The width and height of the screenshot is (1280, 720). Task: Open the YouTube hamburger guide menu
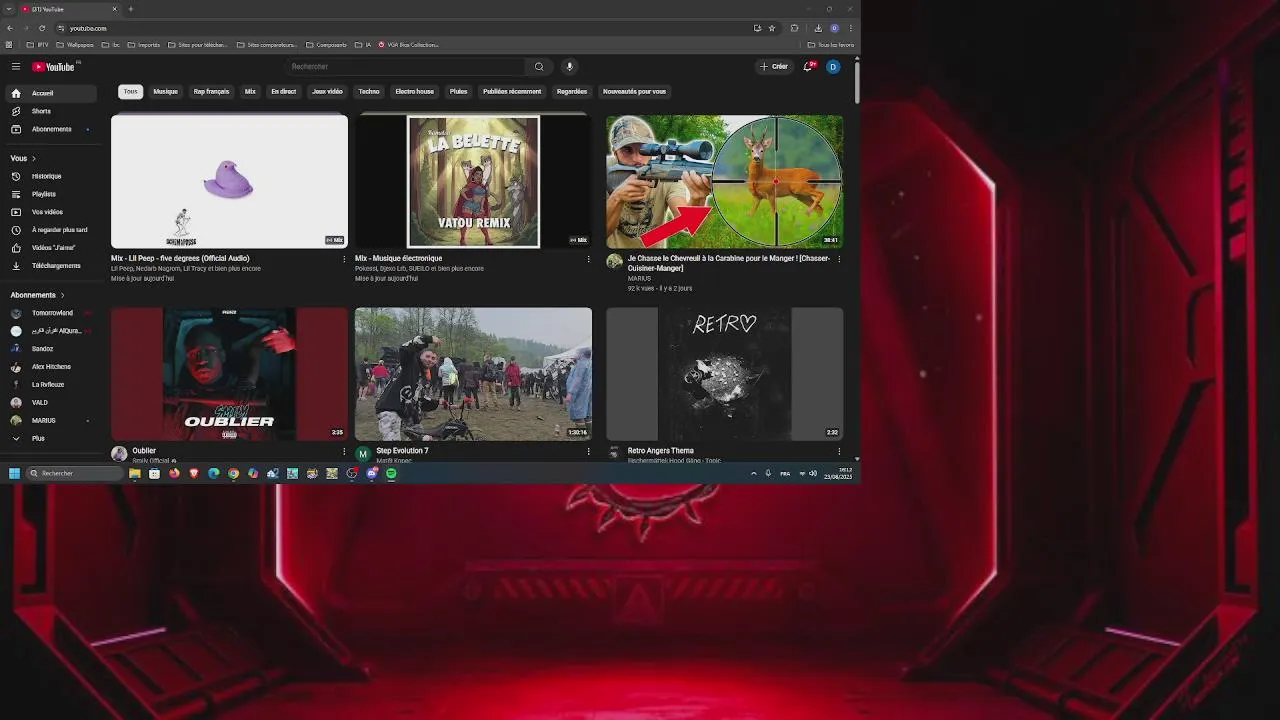pos(16,67)
